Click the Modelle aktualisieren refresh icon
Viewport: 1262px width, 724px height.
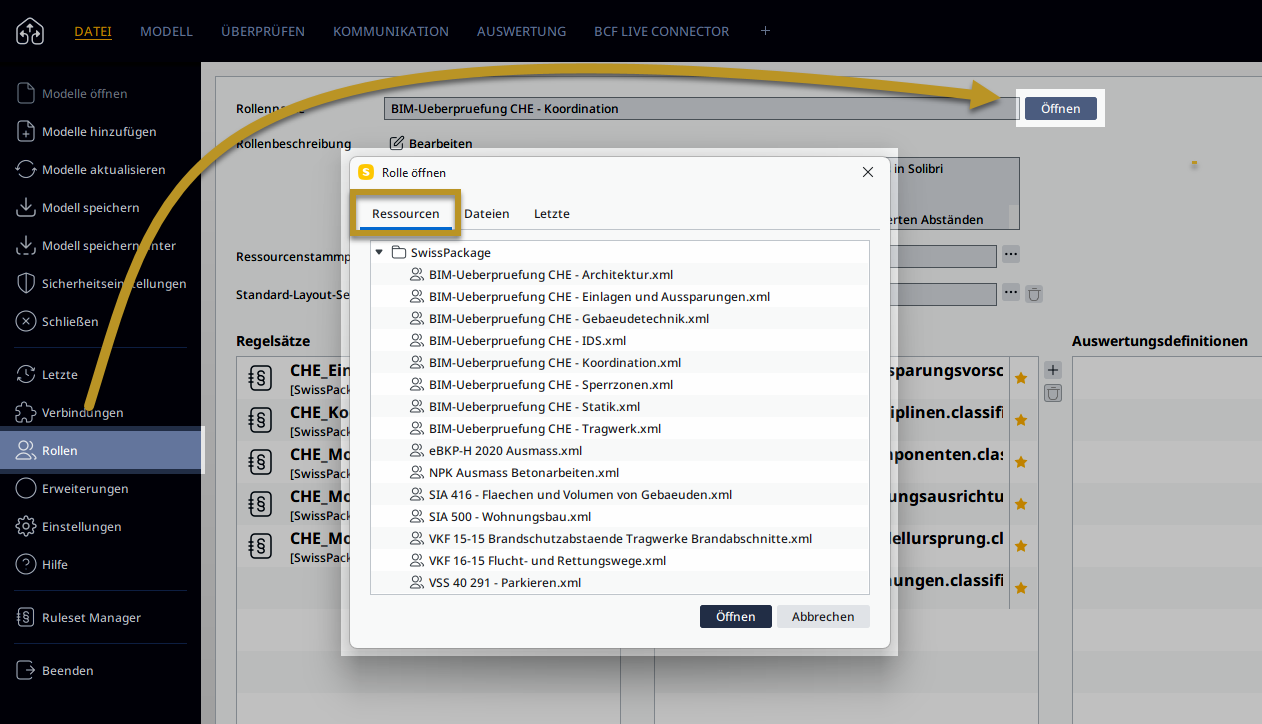click(x=26, y=169)
